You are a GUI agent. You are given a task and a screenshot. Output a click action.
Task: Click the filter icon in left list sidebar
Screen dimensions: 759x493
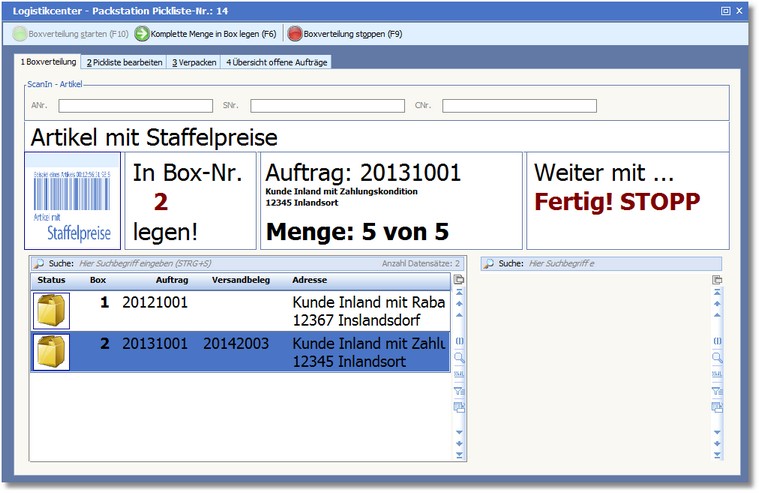tap(459, 390)
